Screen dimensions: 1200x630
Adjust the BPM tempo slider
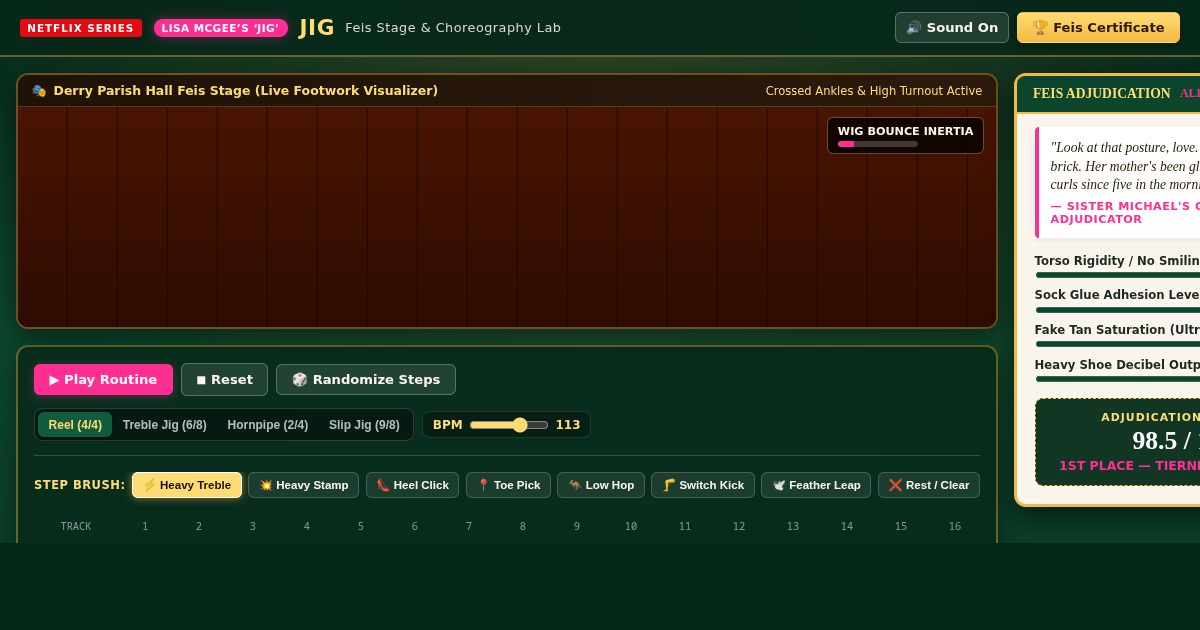pyautogui.click(x=509, y=425)
